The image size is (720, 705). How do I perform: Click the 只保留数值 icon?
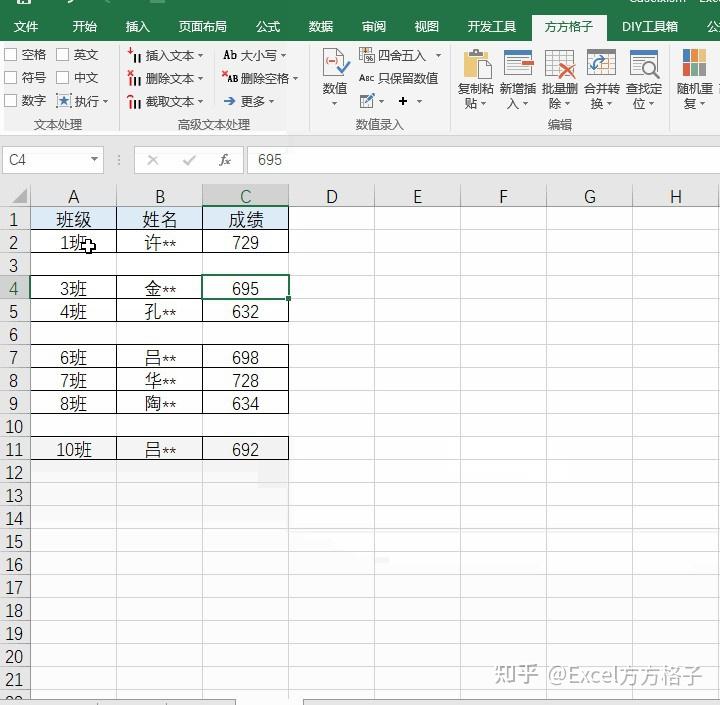pyautogui.click(x=366, y=78)
